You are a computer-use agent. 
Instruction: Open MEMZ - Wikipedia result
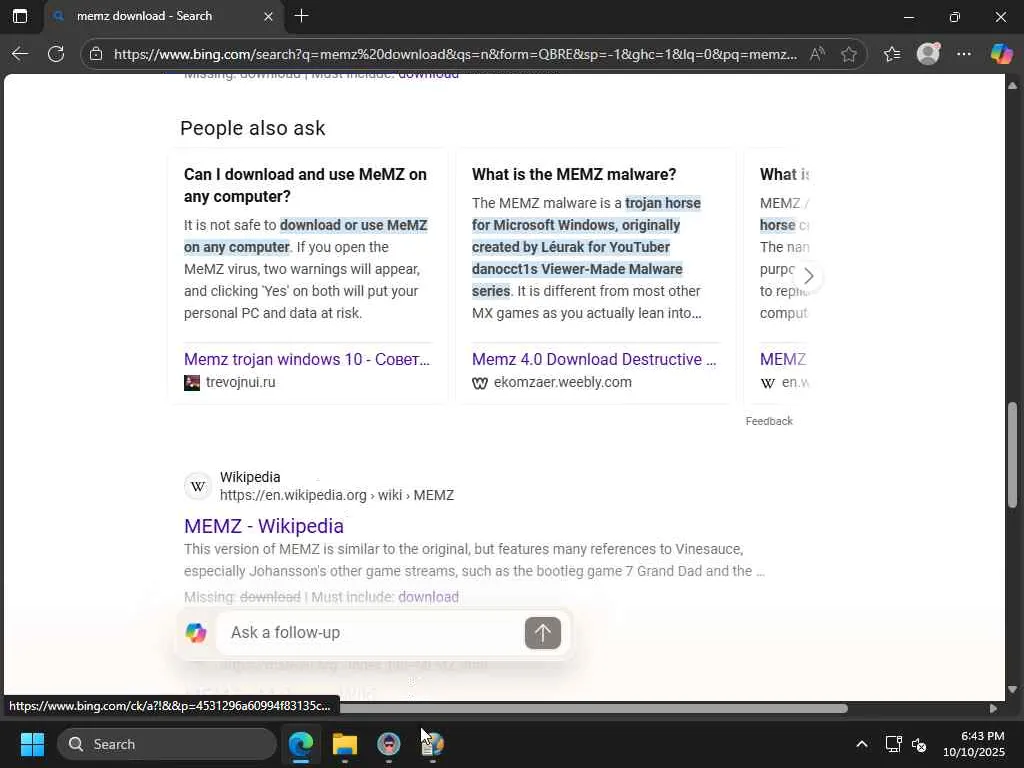tap(264, 526)
